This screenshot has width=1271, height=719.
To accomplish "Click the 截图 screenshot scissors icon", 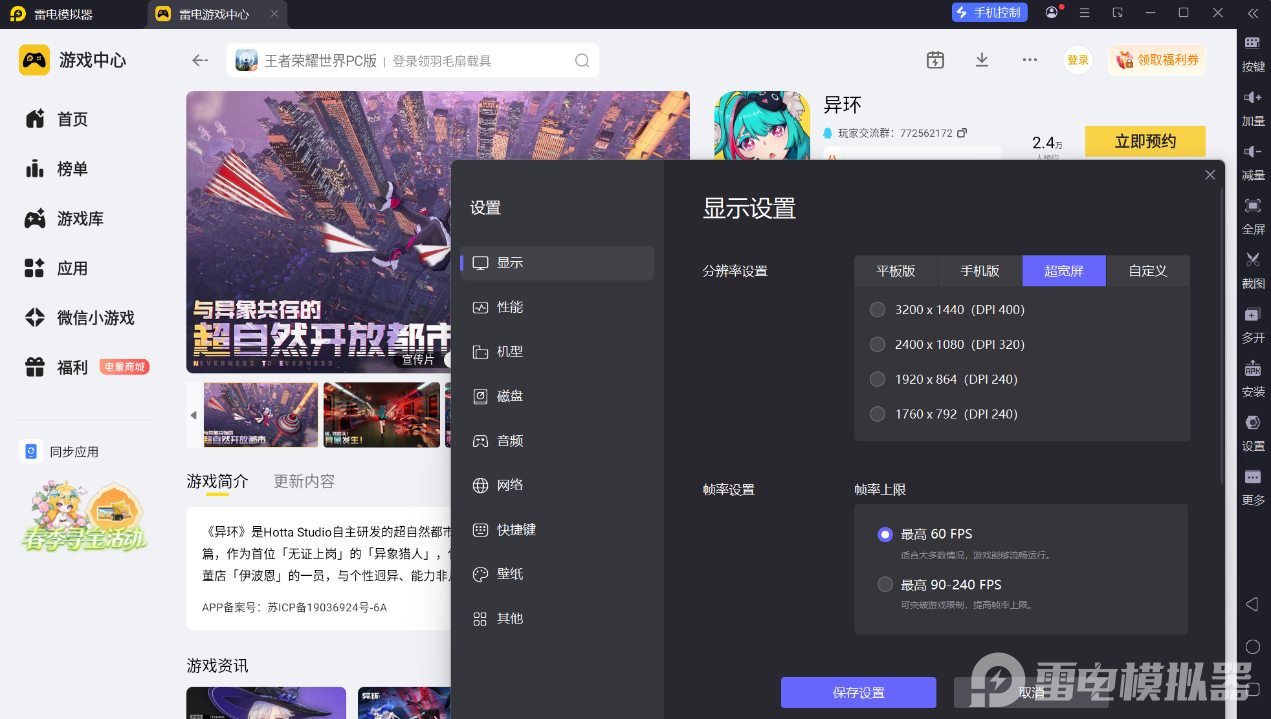I will [1252, 260].
